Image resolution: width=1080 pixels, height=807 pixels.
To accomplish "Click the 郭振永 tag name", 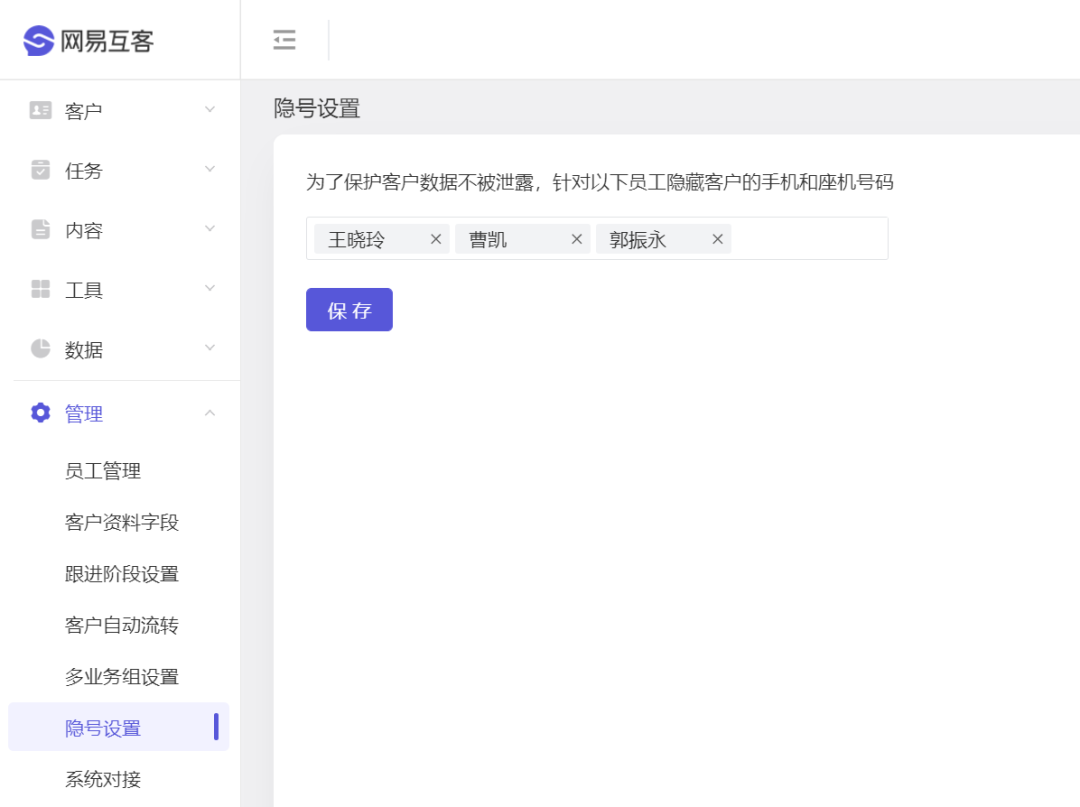I will pos(638,240).
